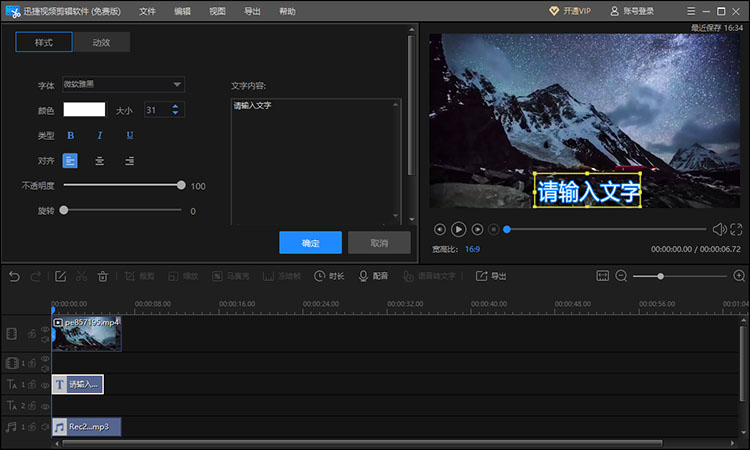
Task: Align text to the center
Action: [99, 161]
